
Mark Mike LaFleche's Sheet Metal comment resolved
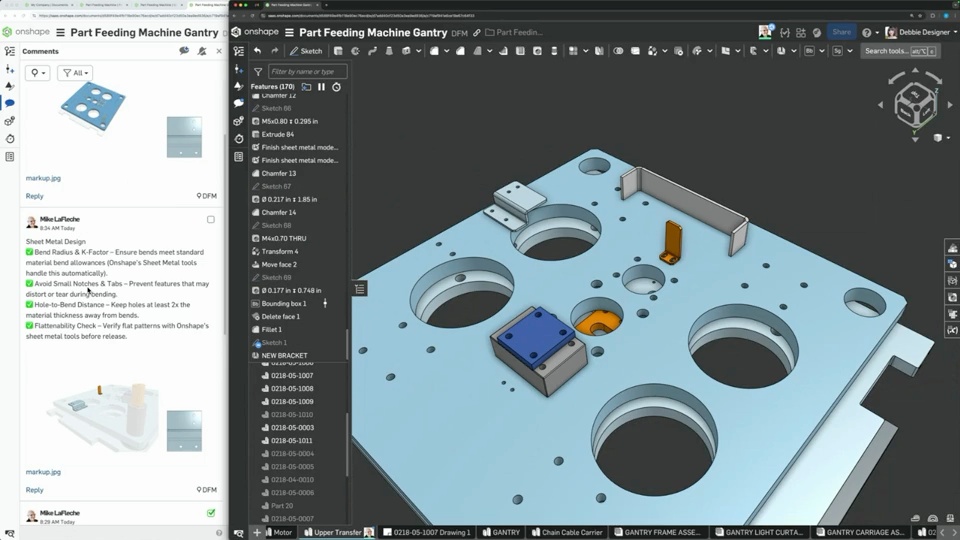(x=210, y=220)
